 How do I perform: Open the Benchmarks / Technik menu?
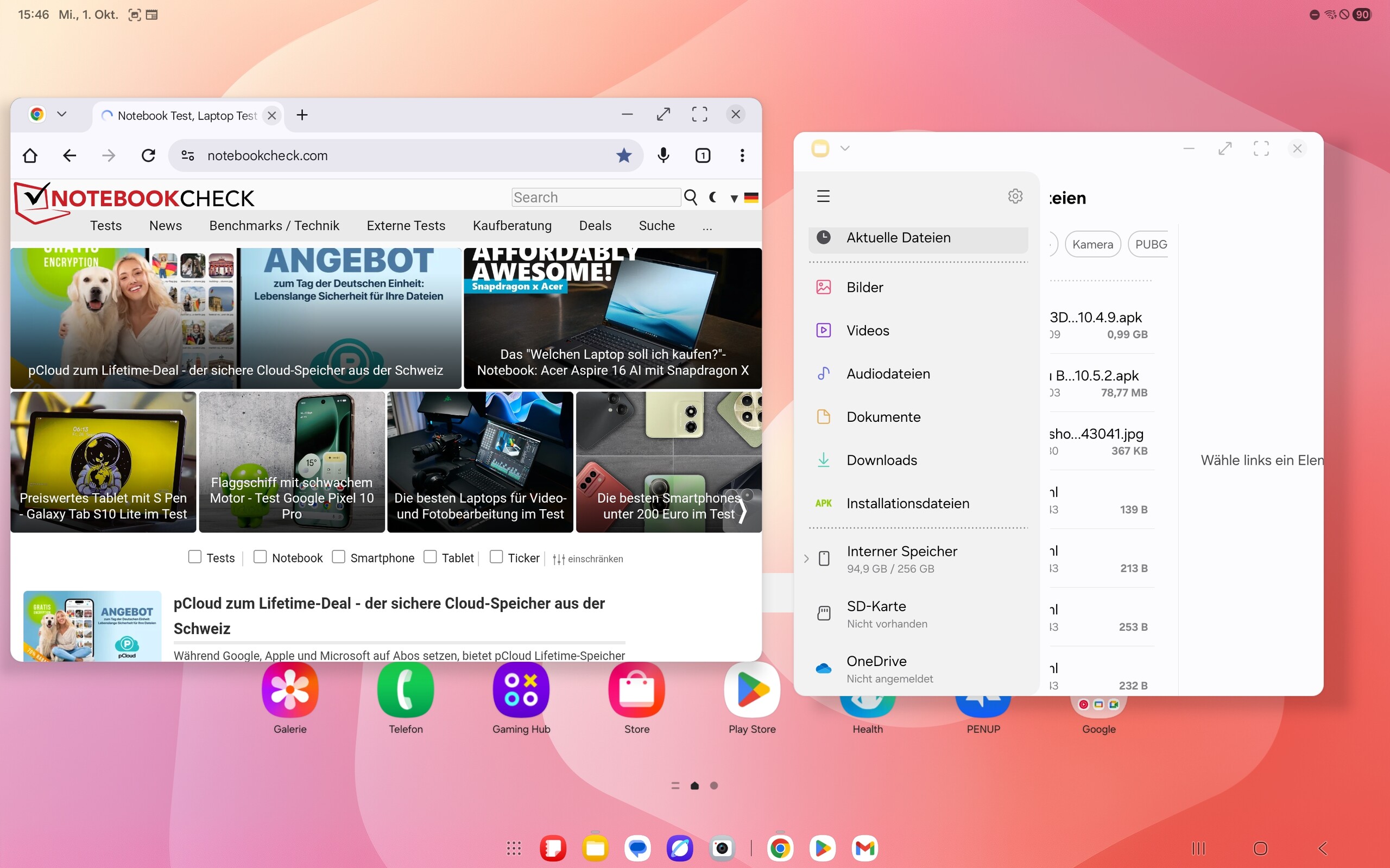(274, 226)
